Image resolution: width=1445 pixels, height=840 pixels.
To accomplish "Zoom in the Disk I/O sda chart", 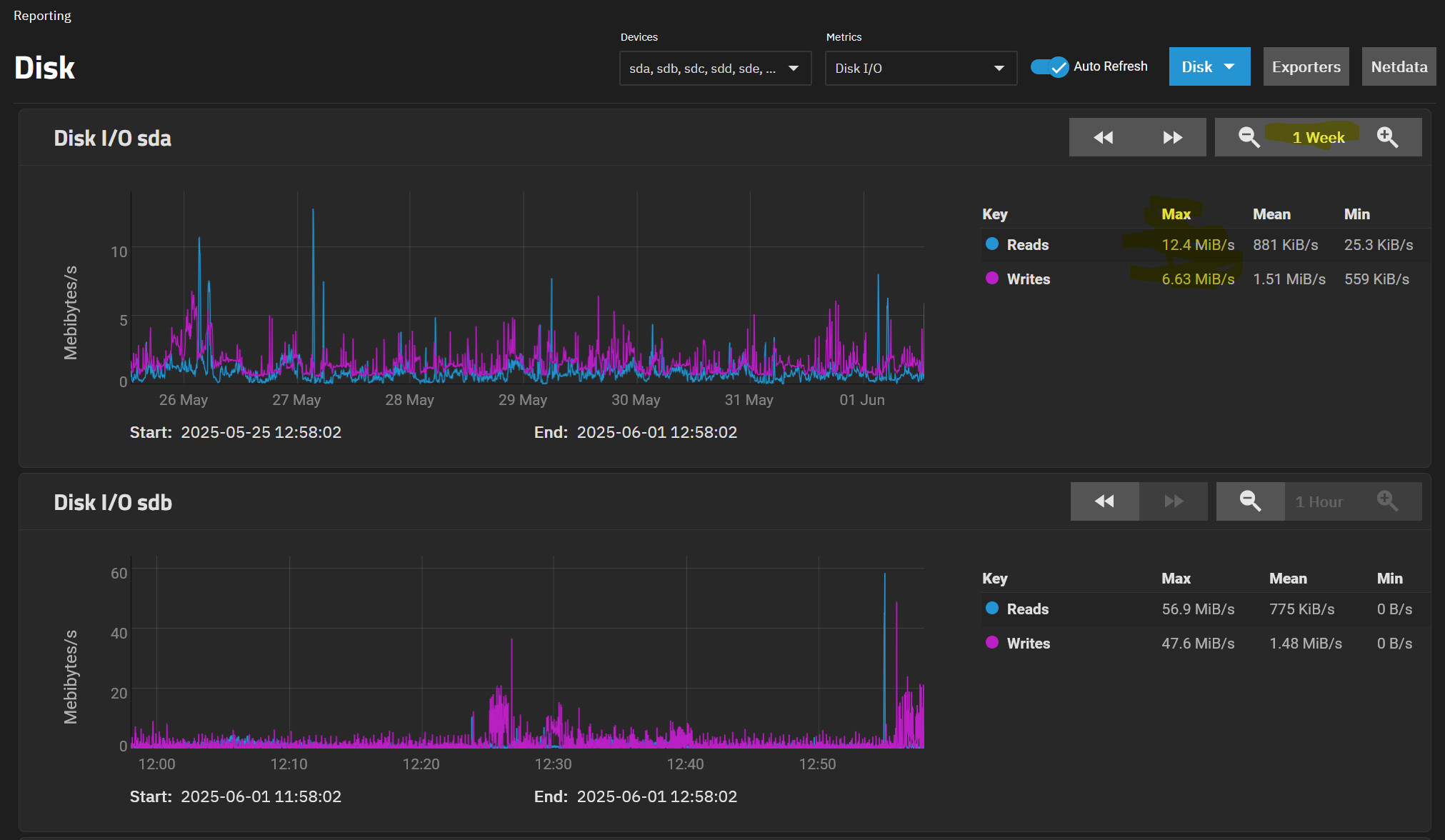I will tap(1387, 137).
